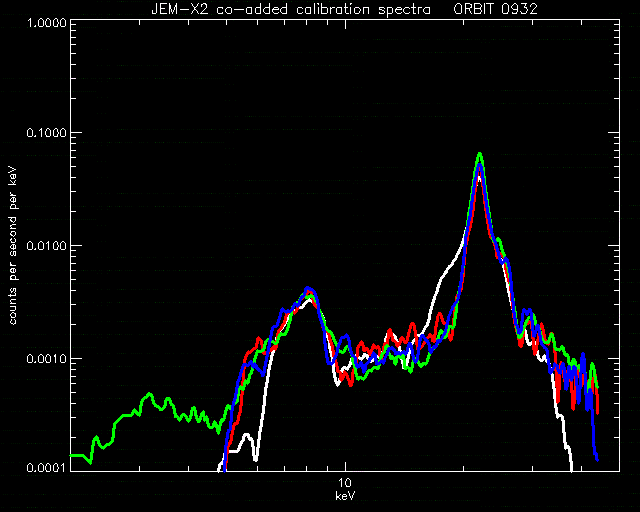Click the 0.0010 y-axis tick label

[46, 358]
